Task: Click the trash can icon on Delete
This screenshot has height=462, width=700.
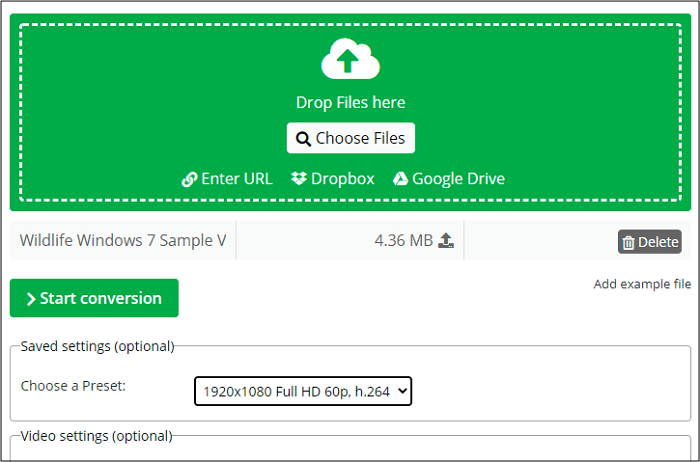Action: (x=628, y=242)
